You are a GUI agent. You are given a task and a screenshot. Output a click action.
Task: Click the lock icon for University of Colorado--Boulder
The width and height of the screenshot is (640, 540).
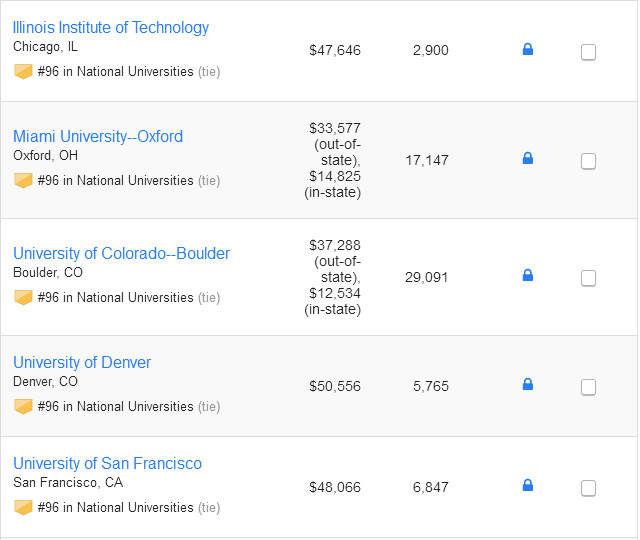click(x=528, y=275)
